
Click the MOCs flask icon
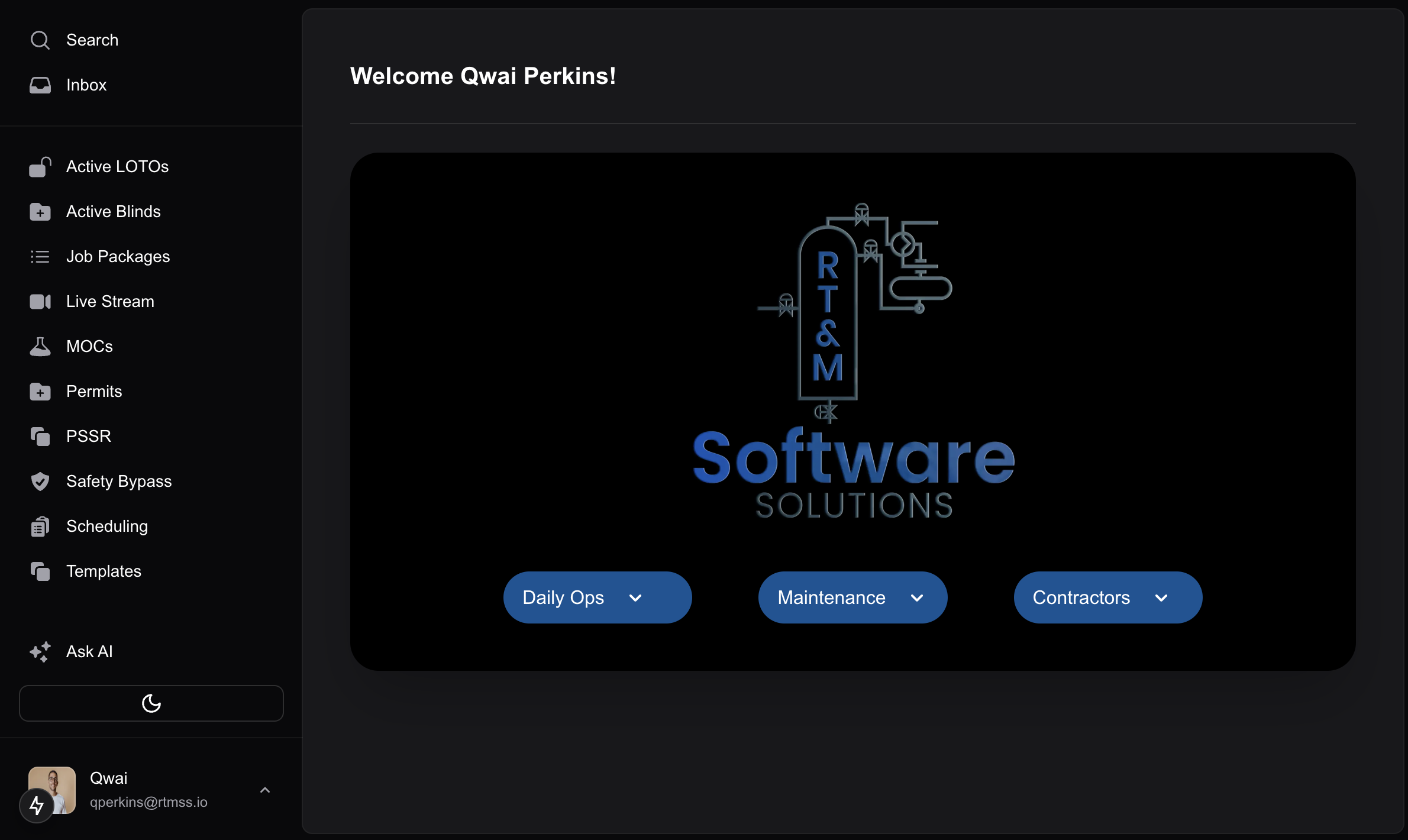[x=40, y=347]
